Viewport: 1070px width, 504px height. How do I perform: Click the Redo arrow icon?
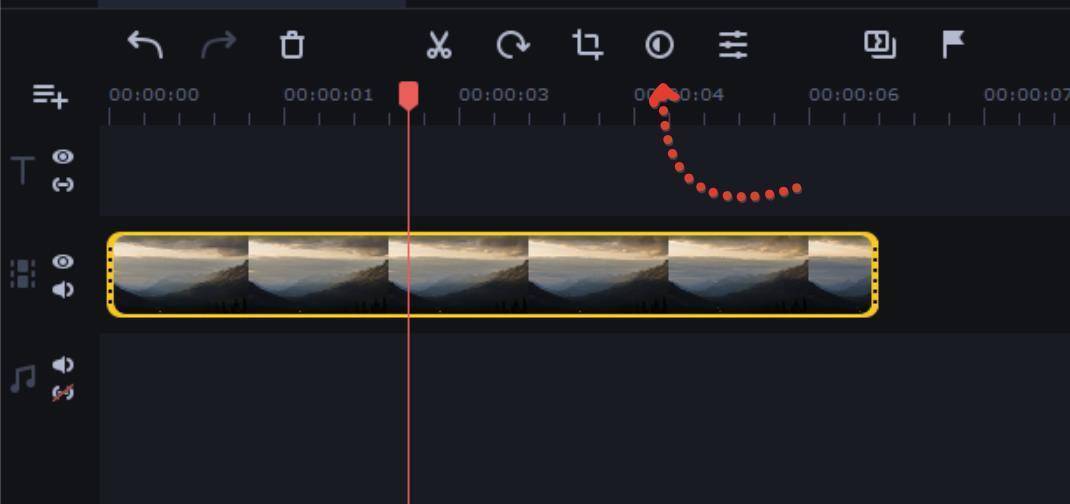pos(220,45)
